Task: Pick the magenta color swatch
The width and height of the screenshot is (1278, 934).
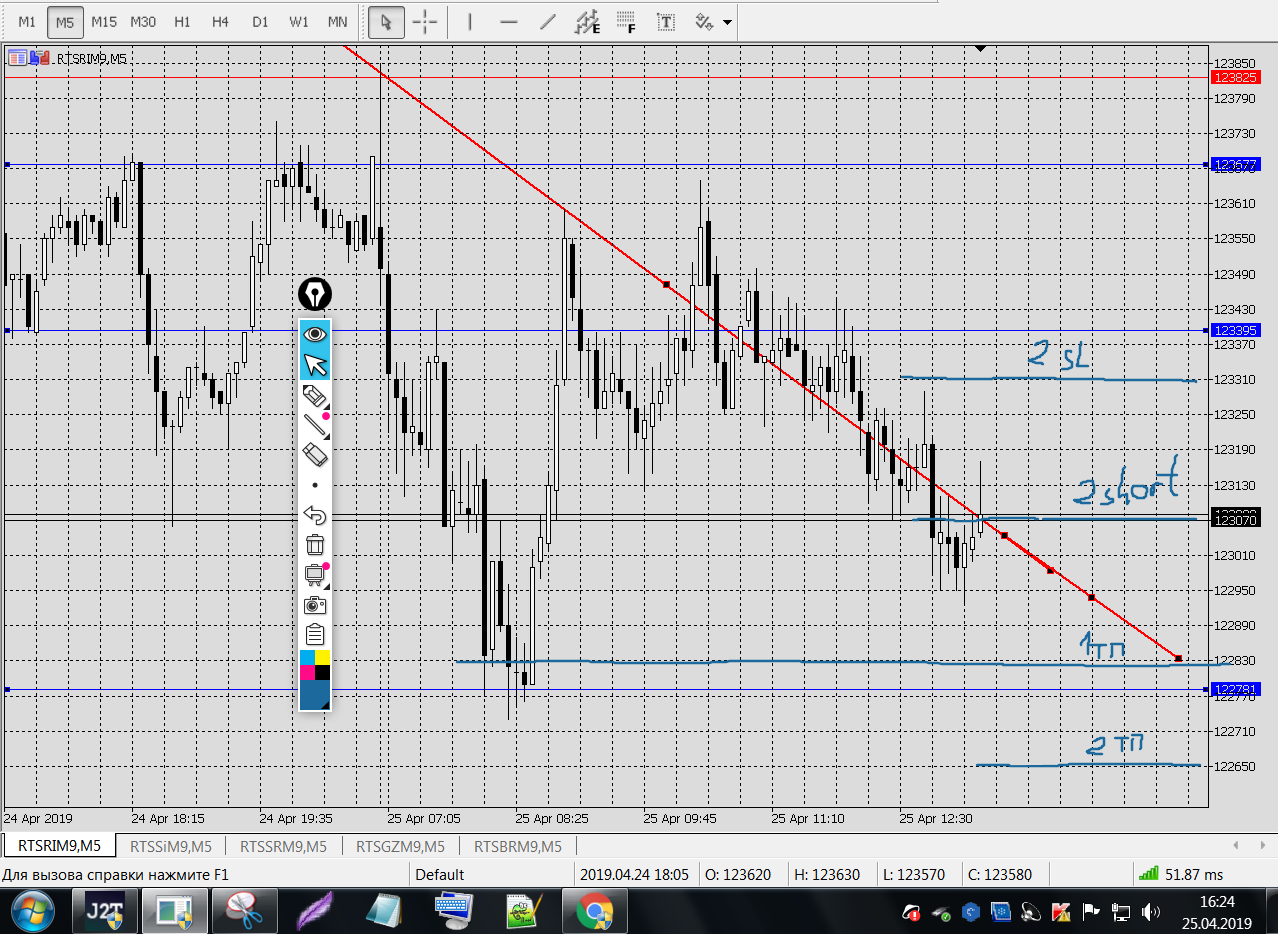Action: (x=307, y=672)
